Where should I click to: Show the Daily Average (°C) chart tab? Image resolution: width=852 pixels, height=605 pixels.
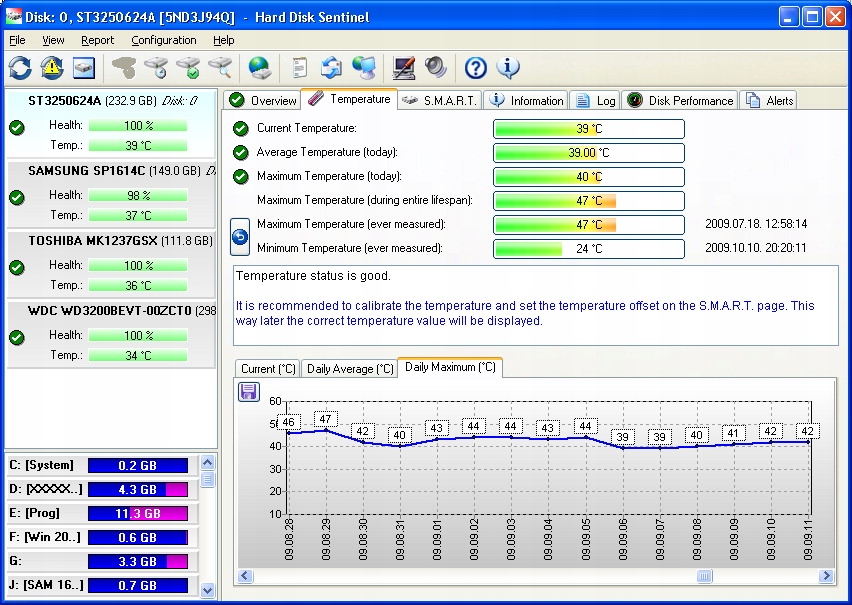point(349,369)
